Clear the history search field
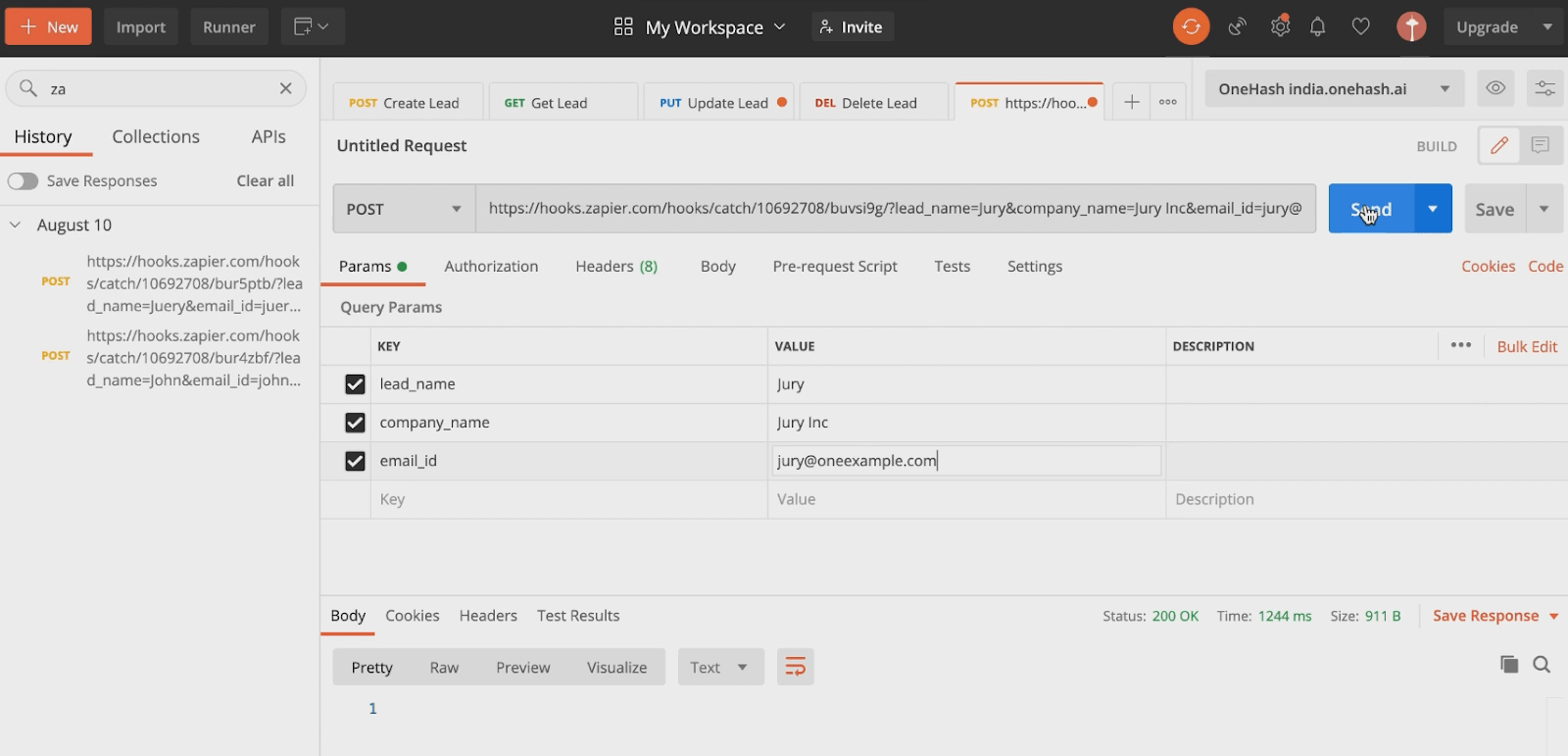Image resolution: width=1568 pixels, height=756 pixels. (286, 88)
